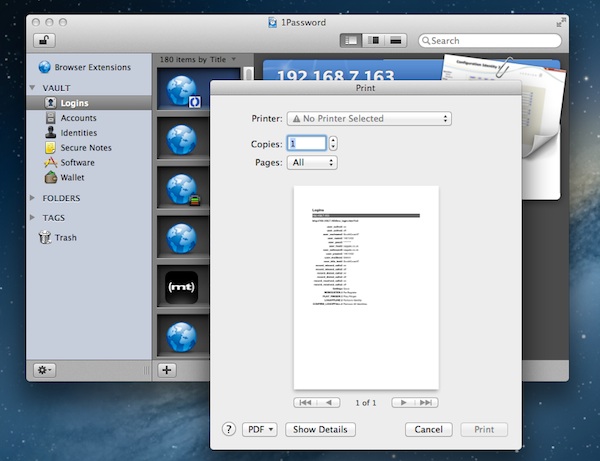Click the Copies text field
This screenshot has width=600, height=461.
(x=307, y=143)
